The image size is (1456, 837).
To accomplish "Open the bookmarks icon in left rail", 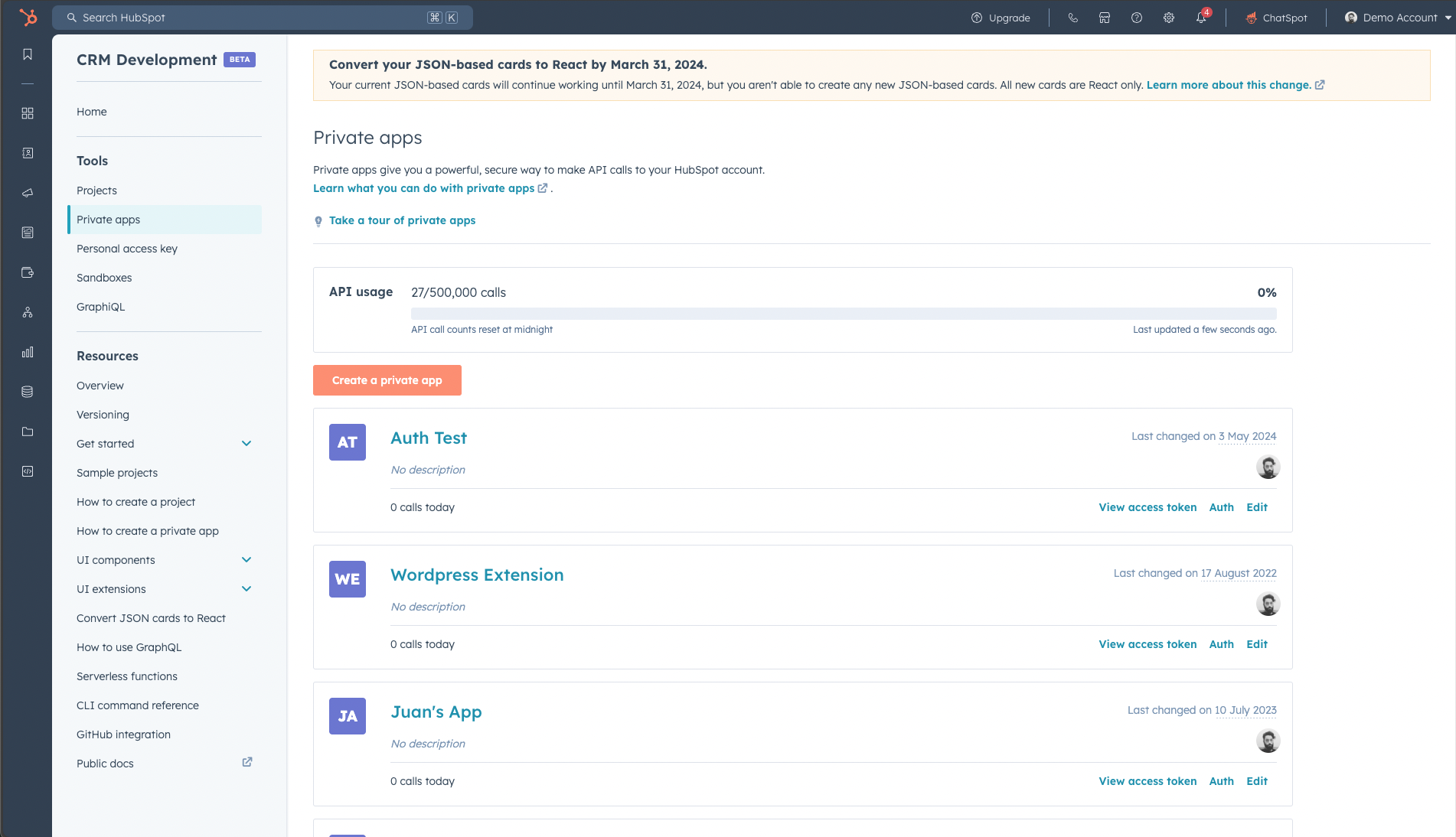I will click(28, 54).
